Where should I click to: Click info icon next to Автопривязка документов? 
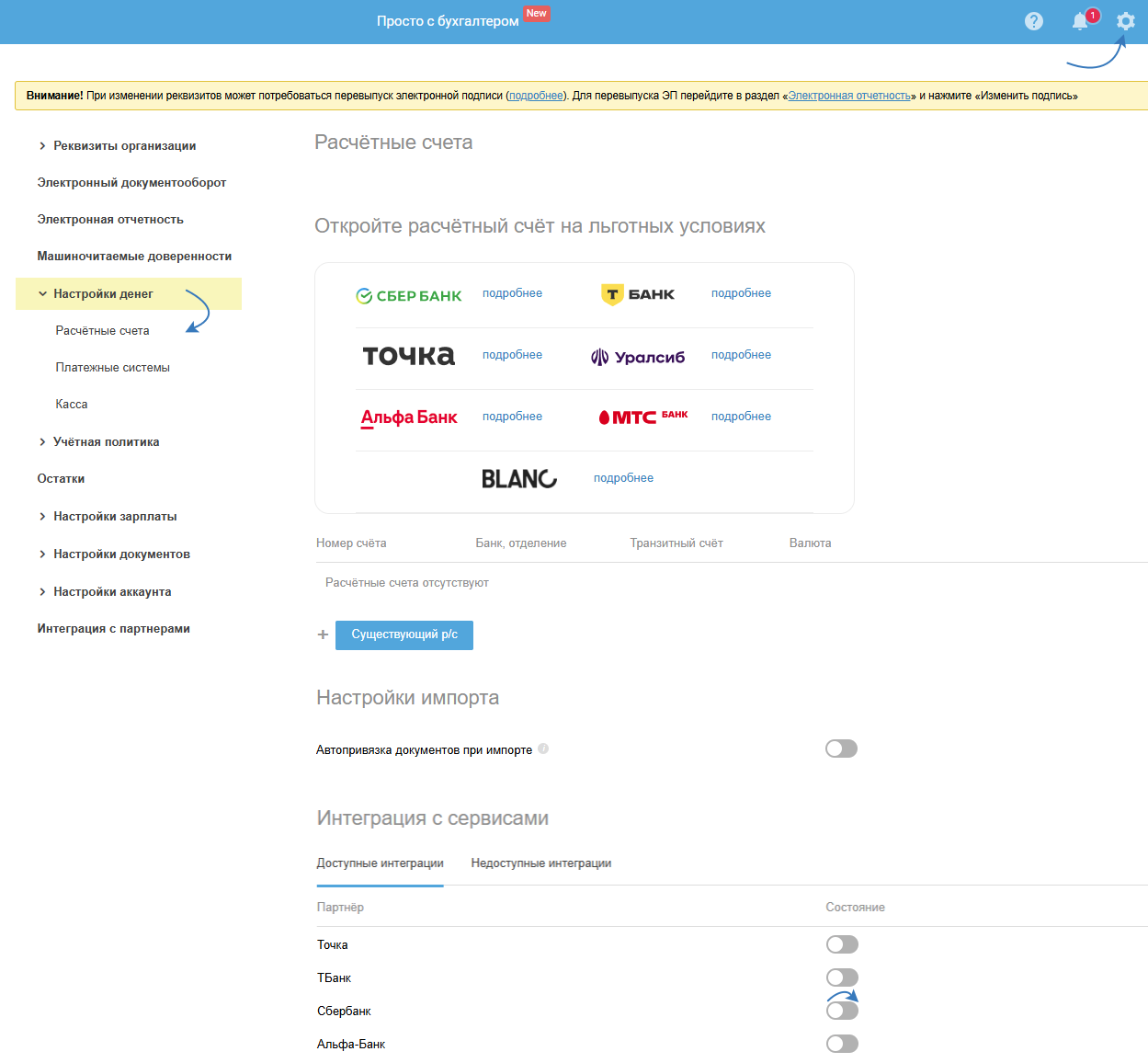pos(543,749)
